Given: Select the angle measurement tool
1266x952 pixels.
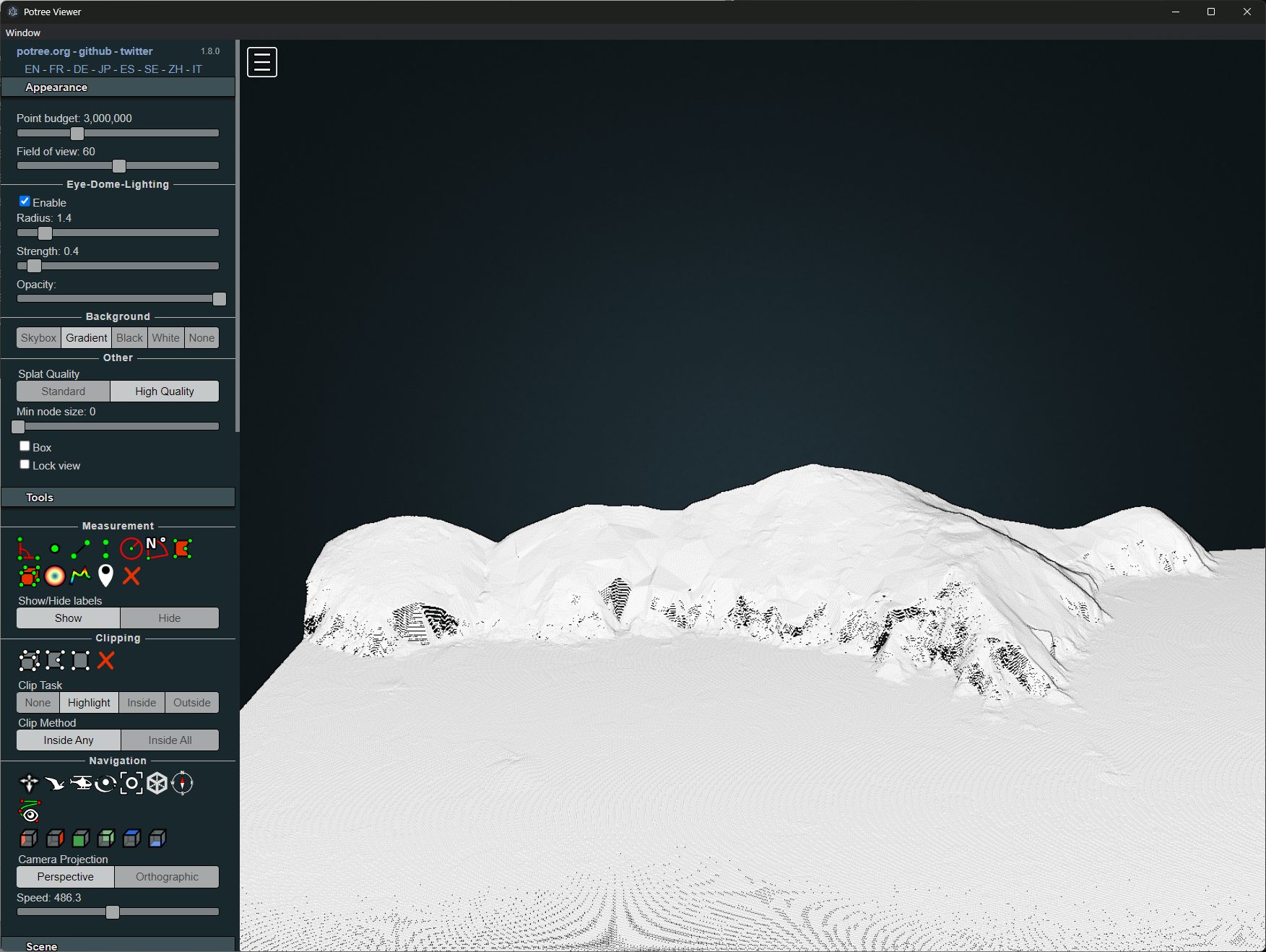Looking at the screenshot, I should (x=27, y=549).
